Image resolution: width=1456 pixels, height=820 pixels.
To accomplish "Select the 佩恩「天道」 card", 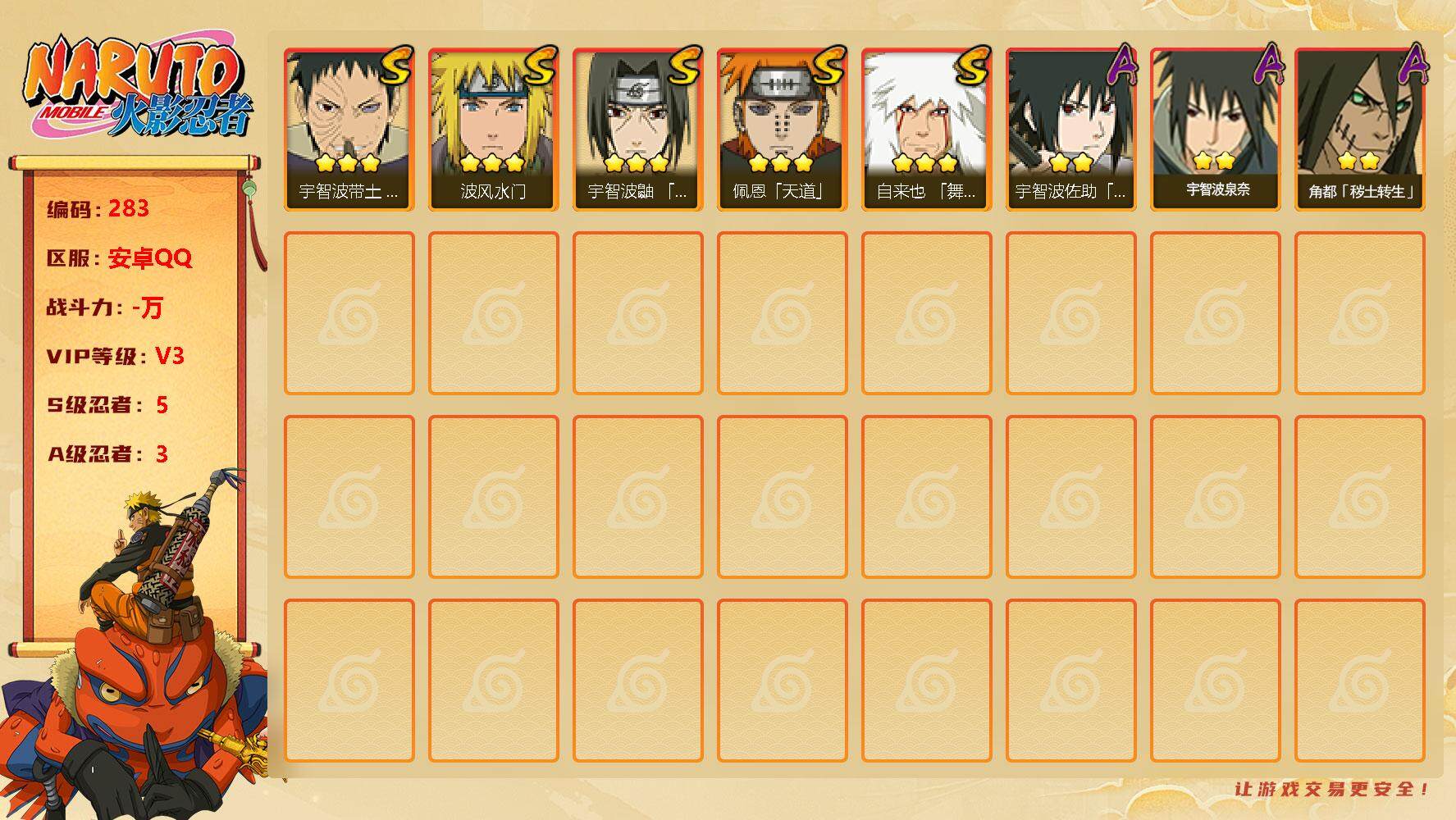I will (782, 130).
